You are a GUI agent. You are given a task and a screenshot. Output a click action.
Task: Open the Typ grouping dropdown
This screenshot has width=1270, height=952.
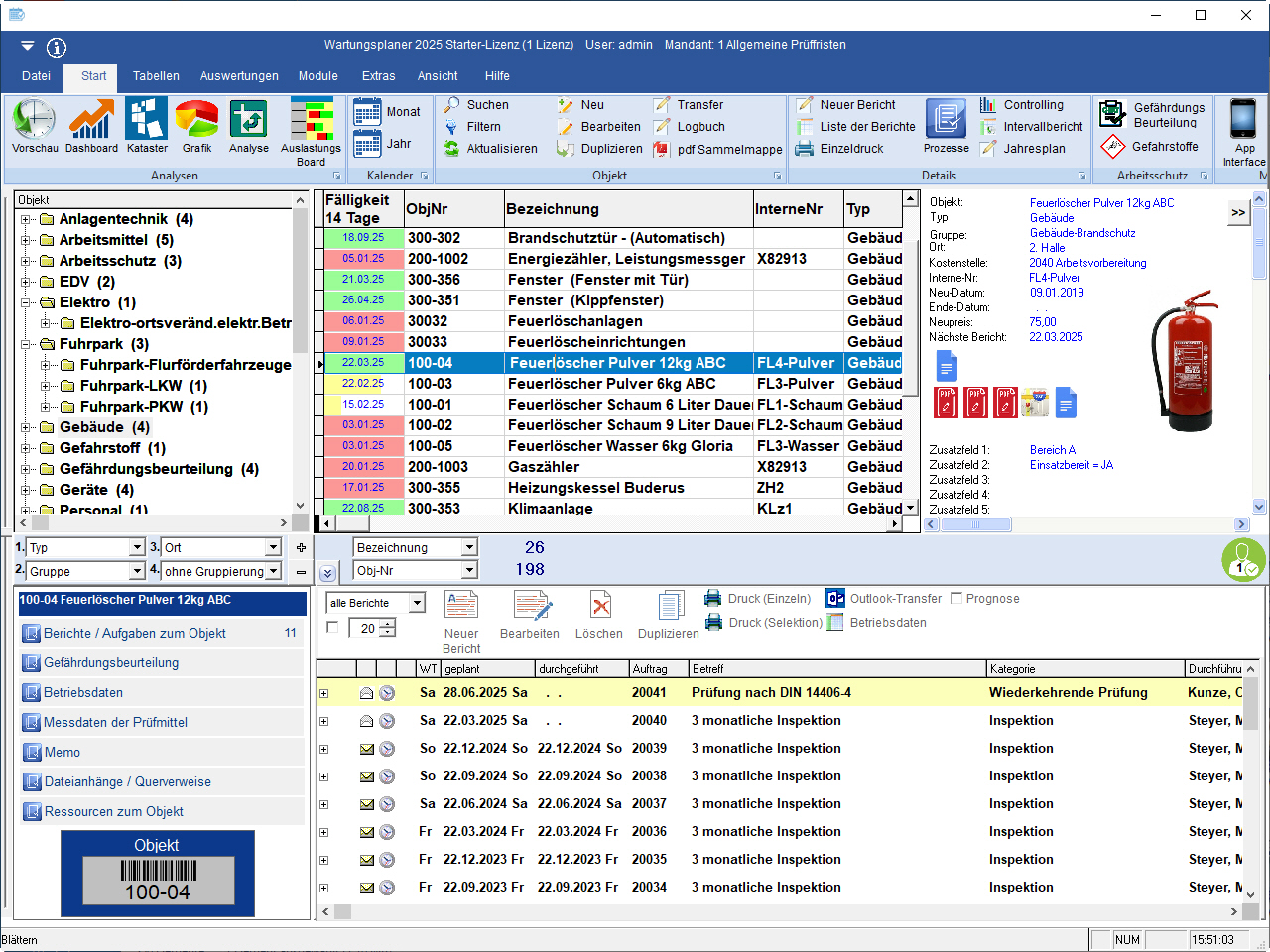[137, 547]
